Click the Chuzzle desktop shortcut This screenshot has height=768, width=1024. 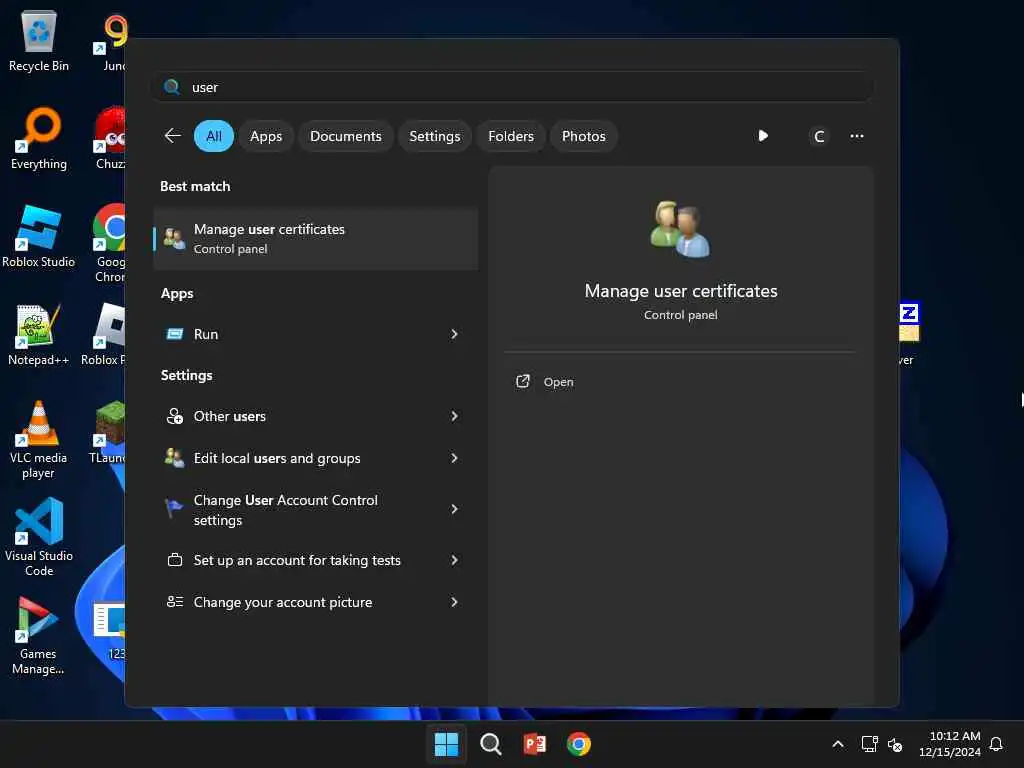[x=110, y=138]
